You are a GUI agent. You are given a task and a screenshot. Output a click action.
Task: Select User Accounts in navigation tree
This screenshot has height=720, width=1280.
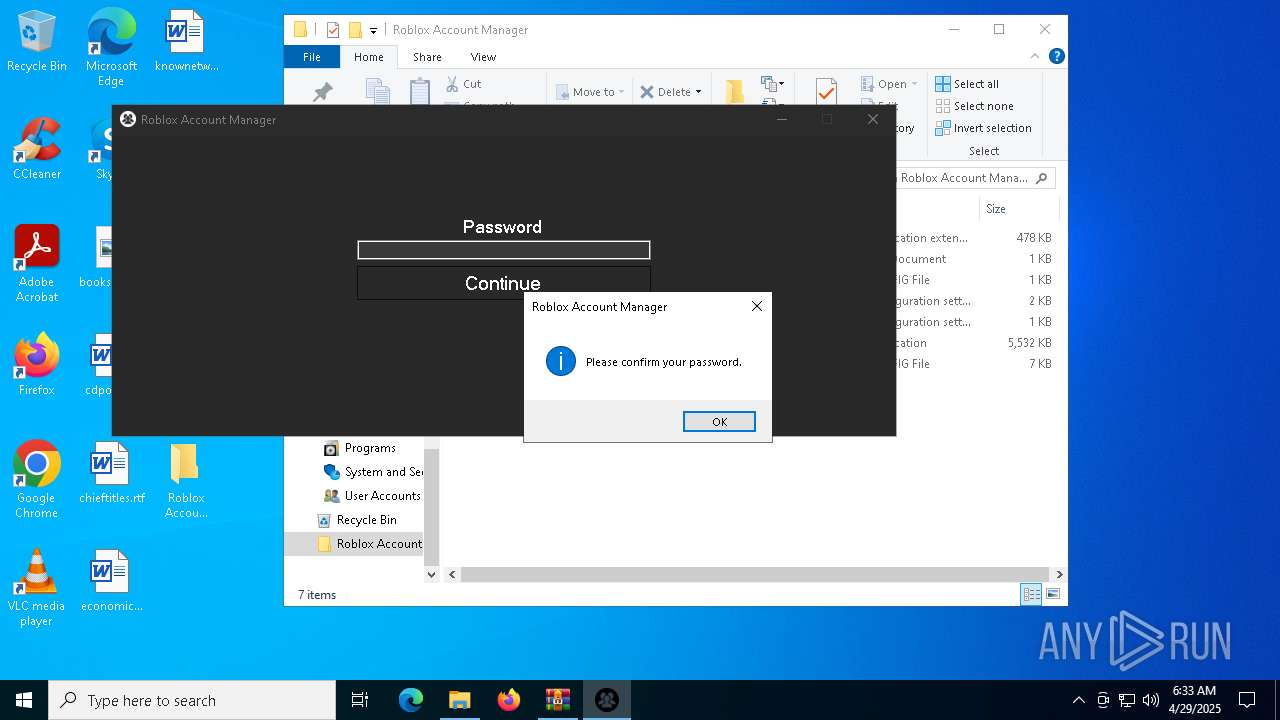[372, 496]
